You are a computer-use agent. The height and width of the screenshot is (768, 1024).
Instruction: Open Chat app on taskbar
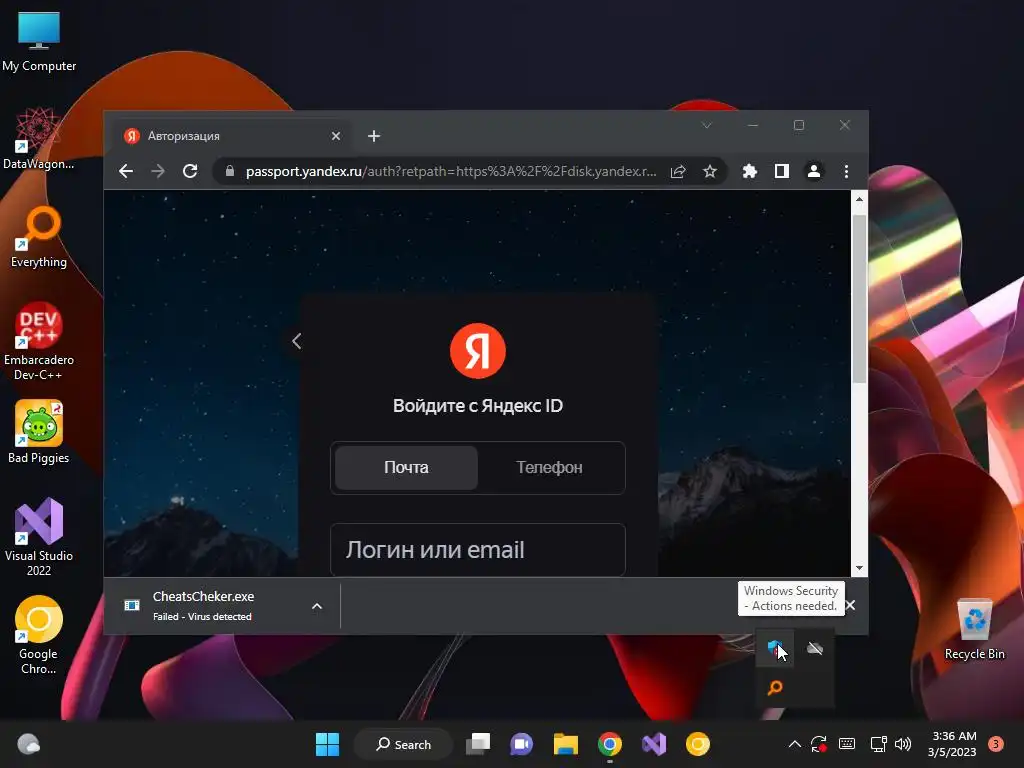[521, 744]
